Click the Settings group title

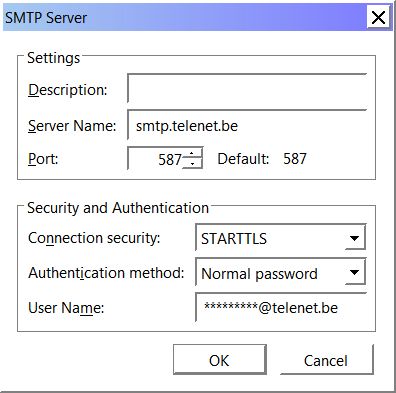coord(54,58)
